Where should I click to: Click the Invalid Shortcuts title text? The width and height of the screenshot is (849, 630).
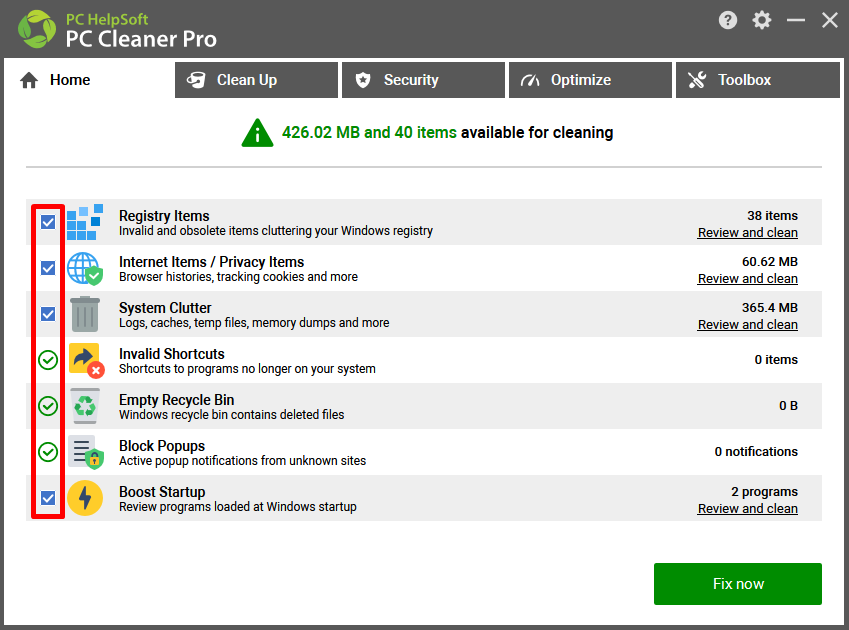(x=172, y=354)
